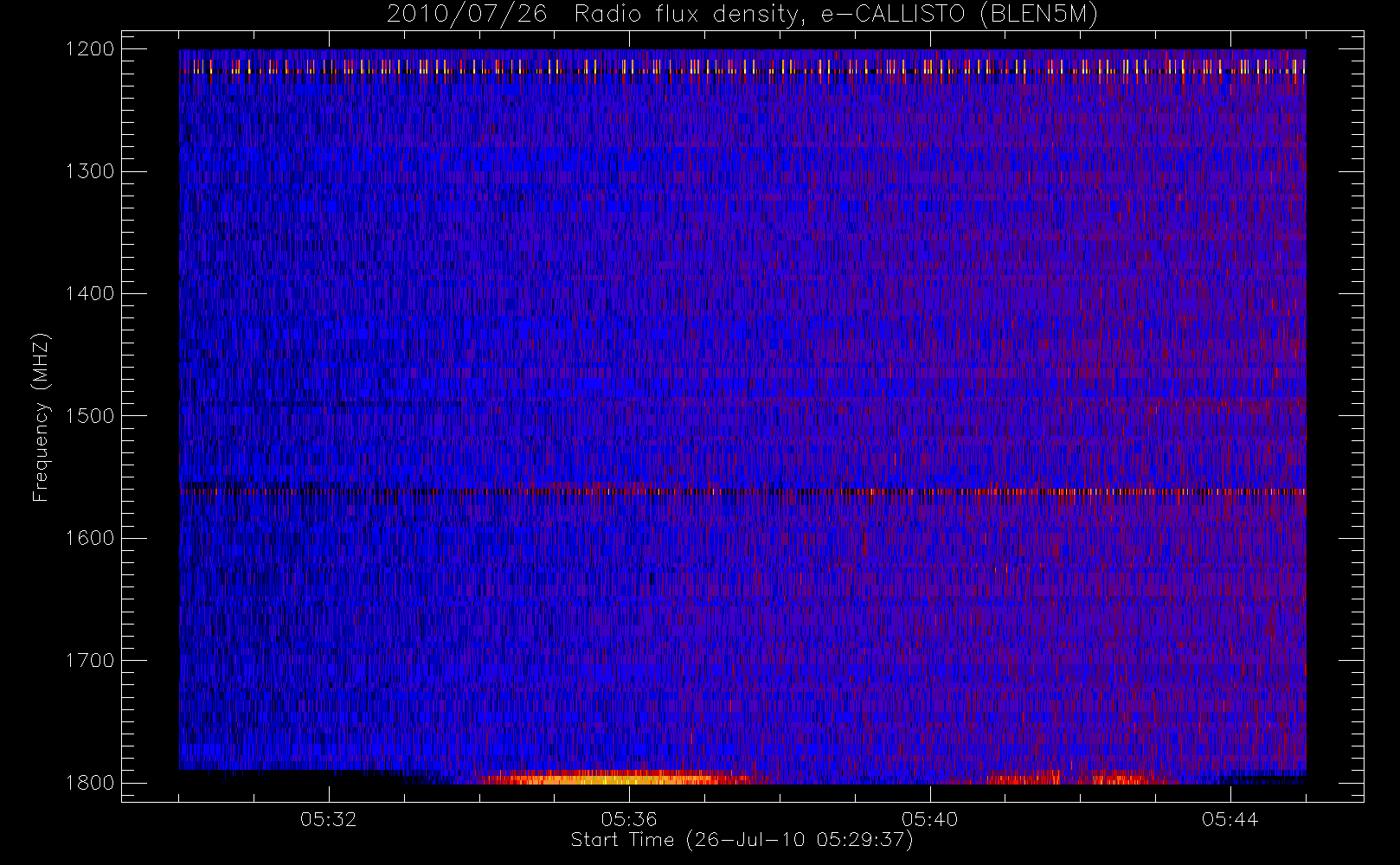
Task: Click the 1600 frequency tick label
Action: tap(90, 538)
